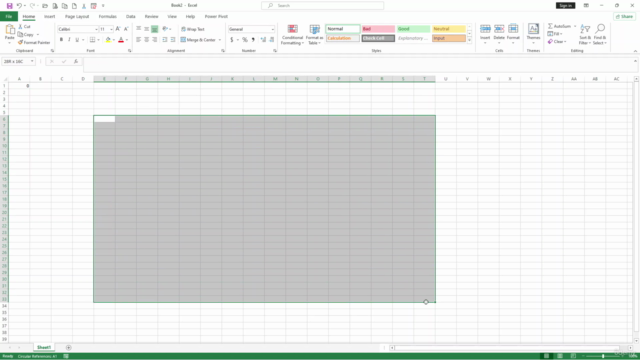The image size is (640, 360).
Task: Toggle Top Align vertical alignment
Action: 139,29
